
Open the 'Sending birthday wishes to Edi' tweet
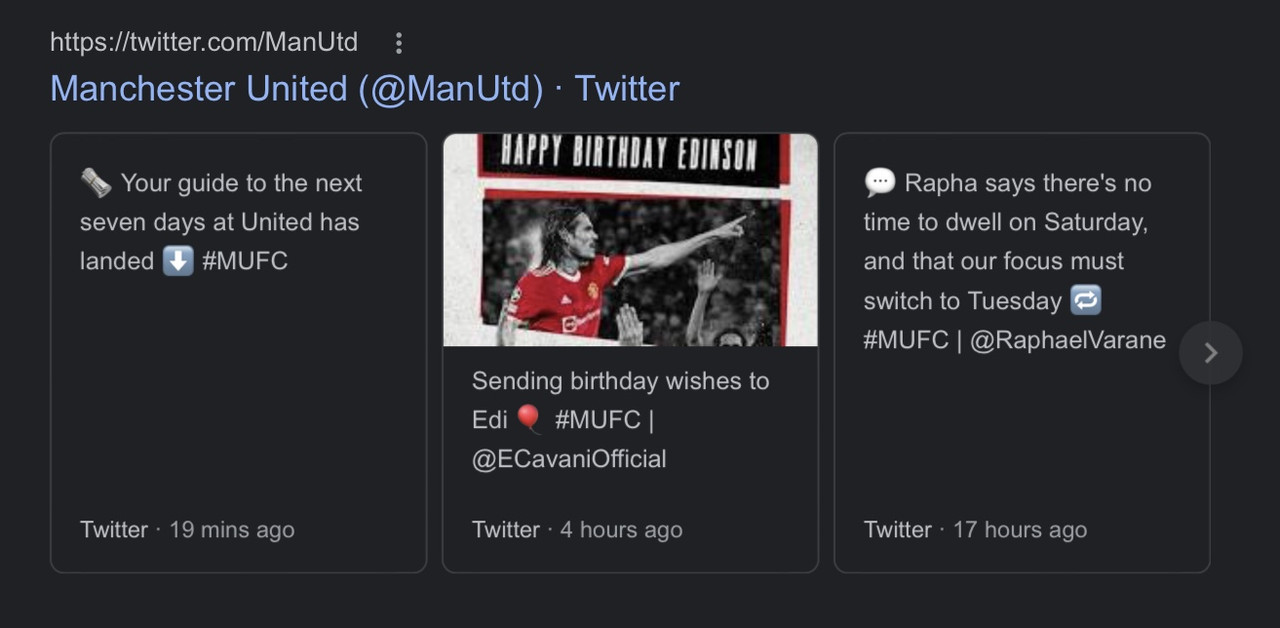620,381
